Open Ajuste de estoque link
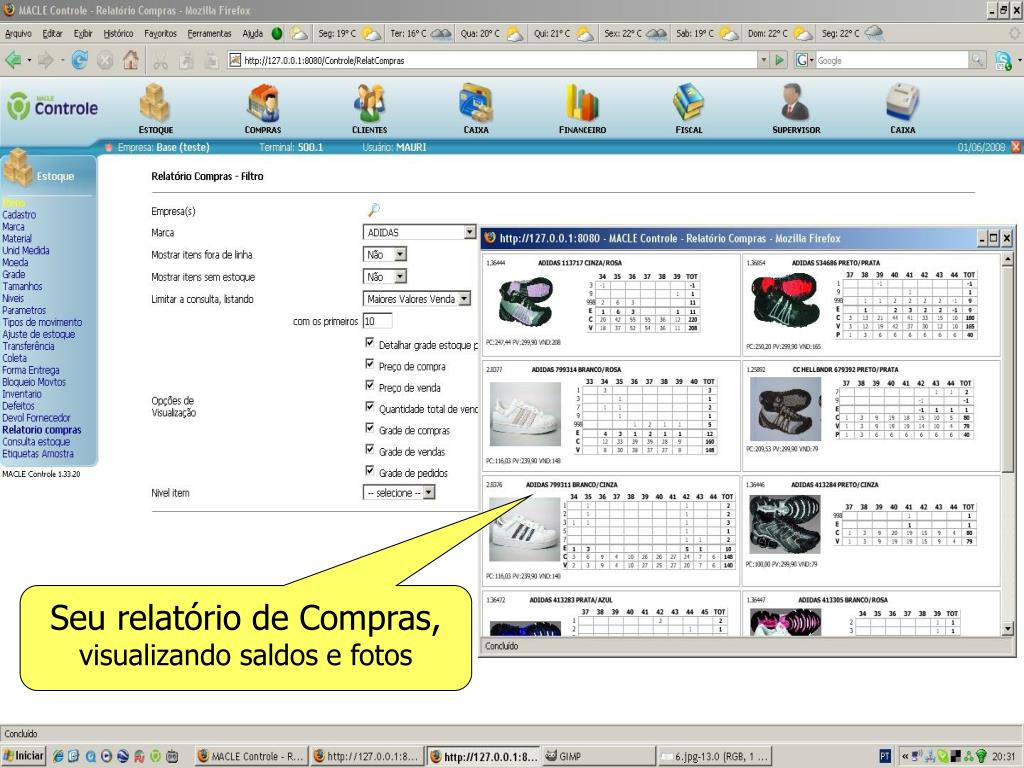Screen dimensions: 1024x768 click(x=39, y=334)
